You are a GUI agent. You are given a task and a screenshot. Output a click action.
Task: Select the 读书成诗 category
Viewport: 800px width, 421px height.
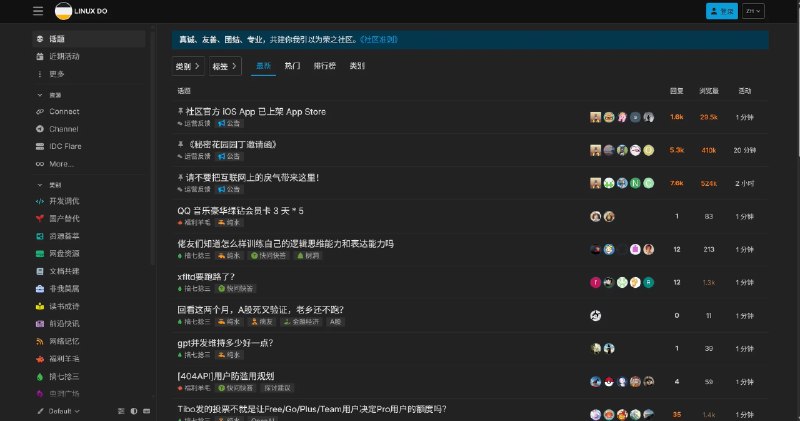[89, 306]
